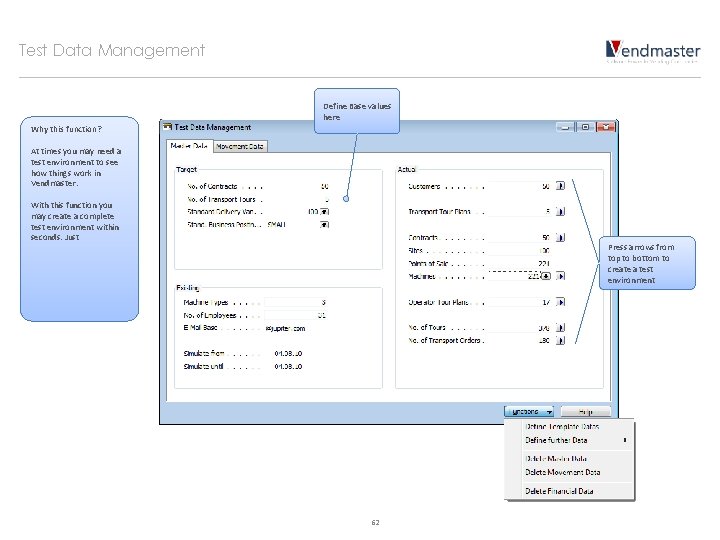Click the No. of Employees field

[x=295, y=315]
